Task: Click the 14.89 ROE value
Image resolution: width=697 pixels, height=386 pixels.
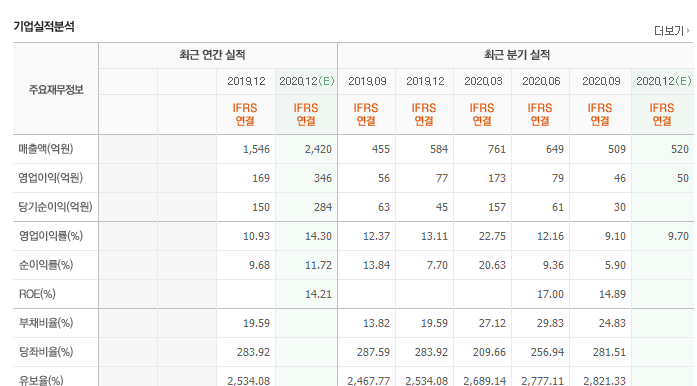Action: pyautogui.click(x=613, y=294)
